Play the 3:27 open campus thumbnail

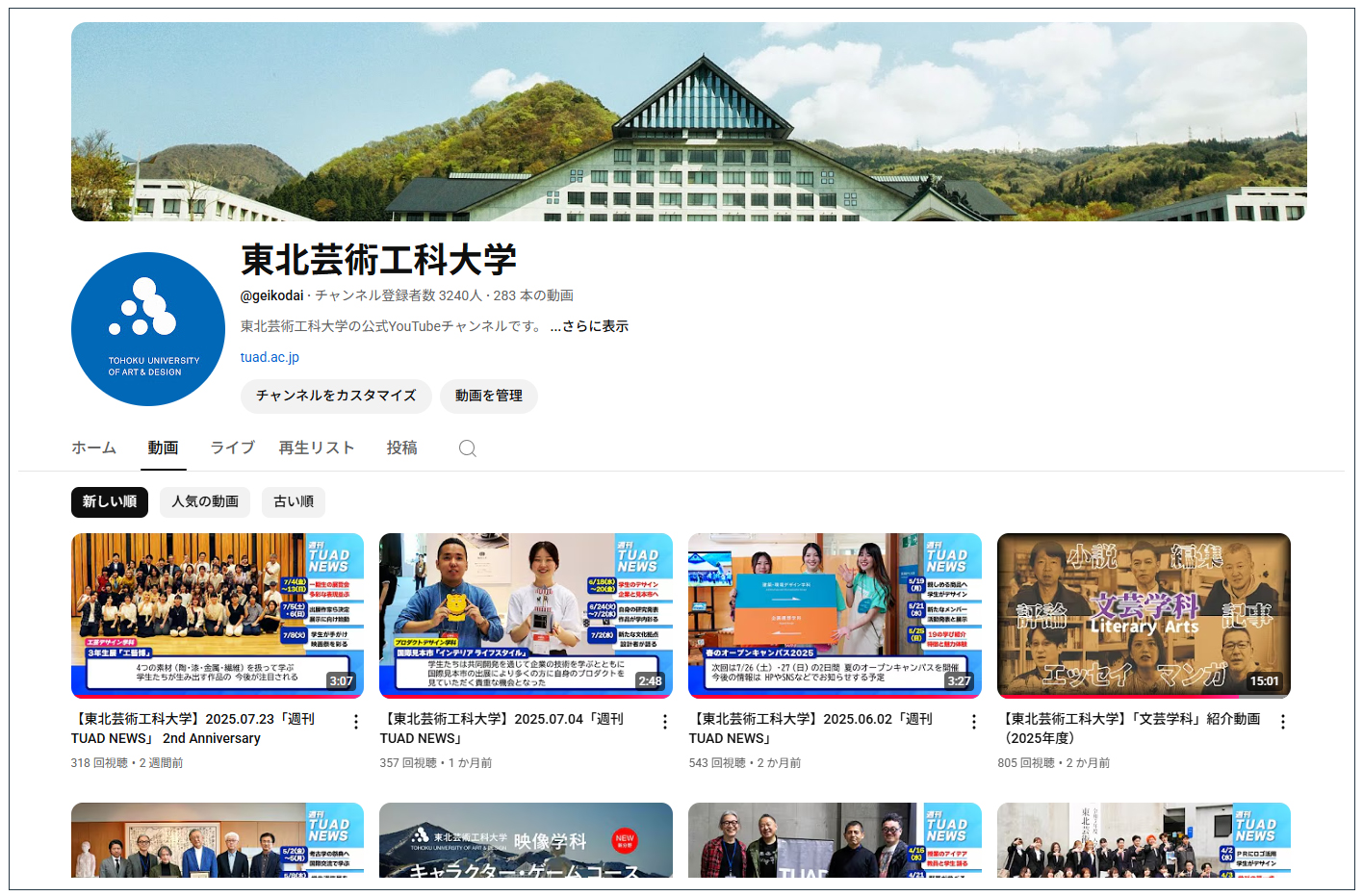[836, 616]
